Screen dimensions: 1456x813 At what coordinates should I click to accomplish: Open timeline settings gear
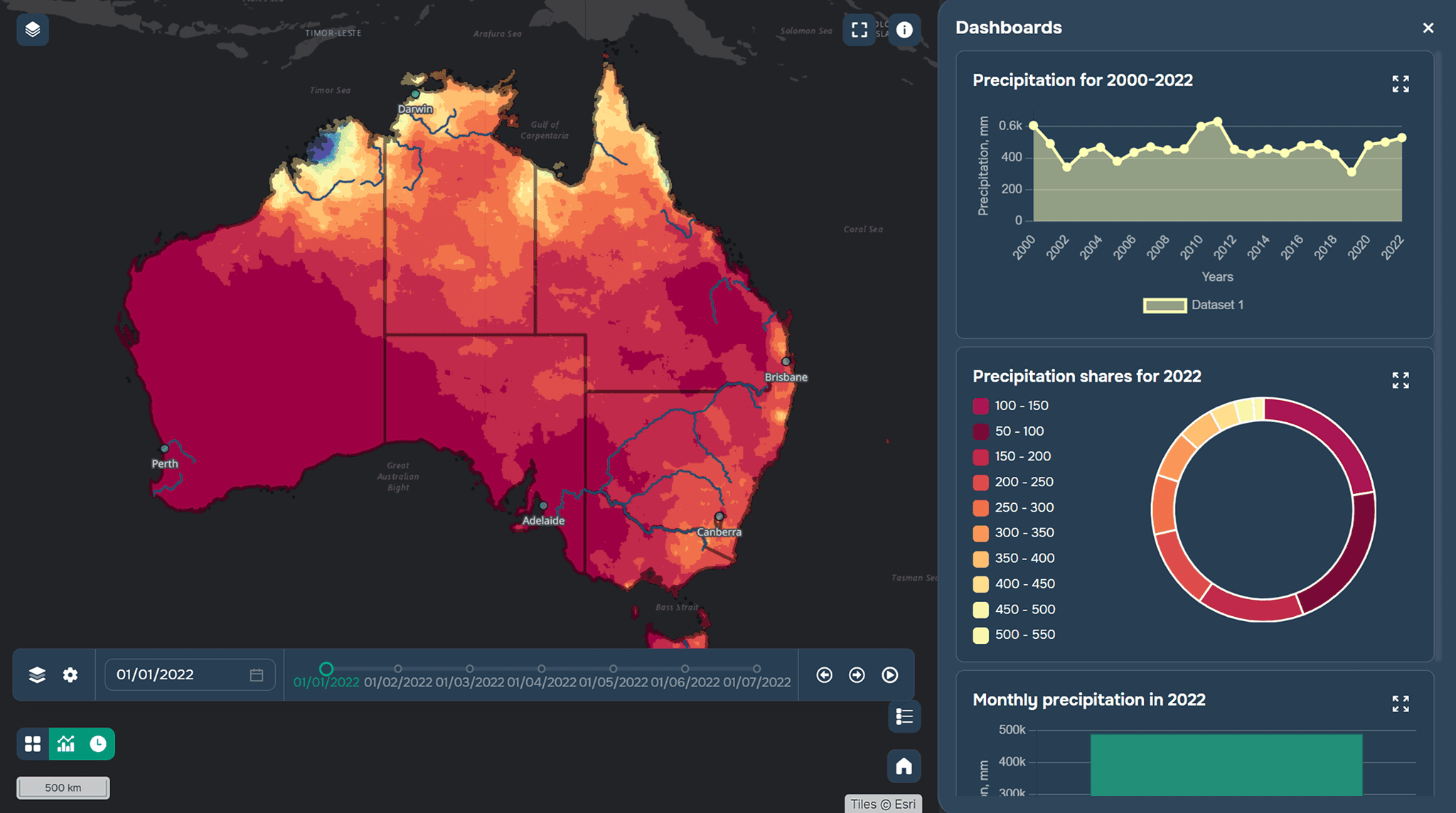point(70,675)
